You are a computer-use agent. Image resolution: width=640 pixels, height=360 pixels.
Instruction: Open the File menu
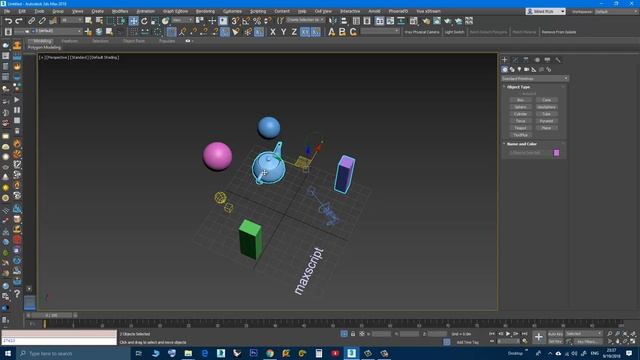click(x=7, y=11)
